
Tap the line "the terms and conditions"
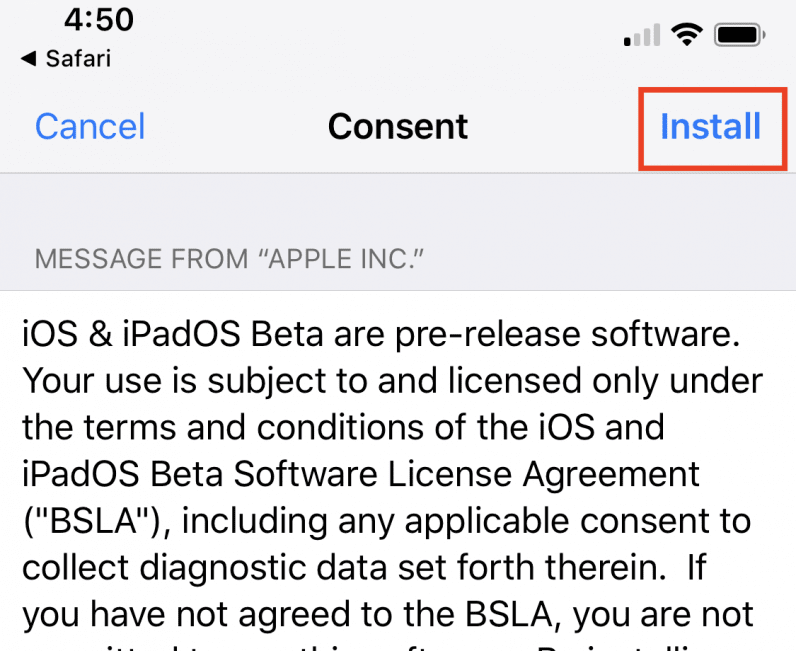point(343,428)
